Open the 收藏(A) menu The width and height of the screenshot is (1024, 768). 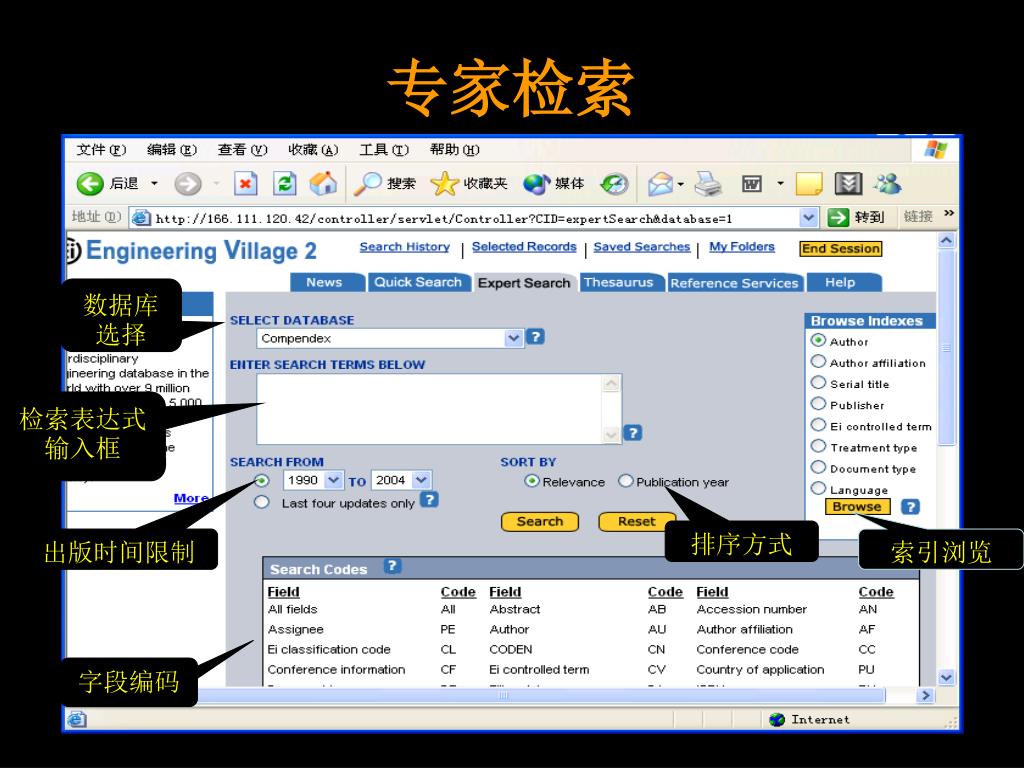click(313, 150)
